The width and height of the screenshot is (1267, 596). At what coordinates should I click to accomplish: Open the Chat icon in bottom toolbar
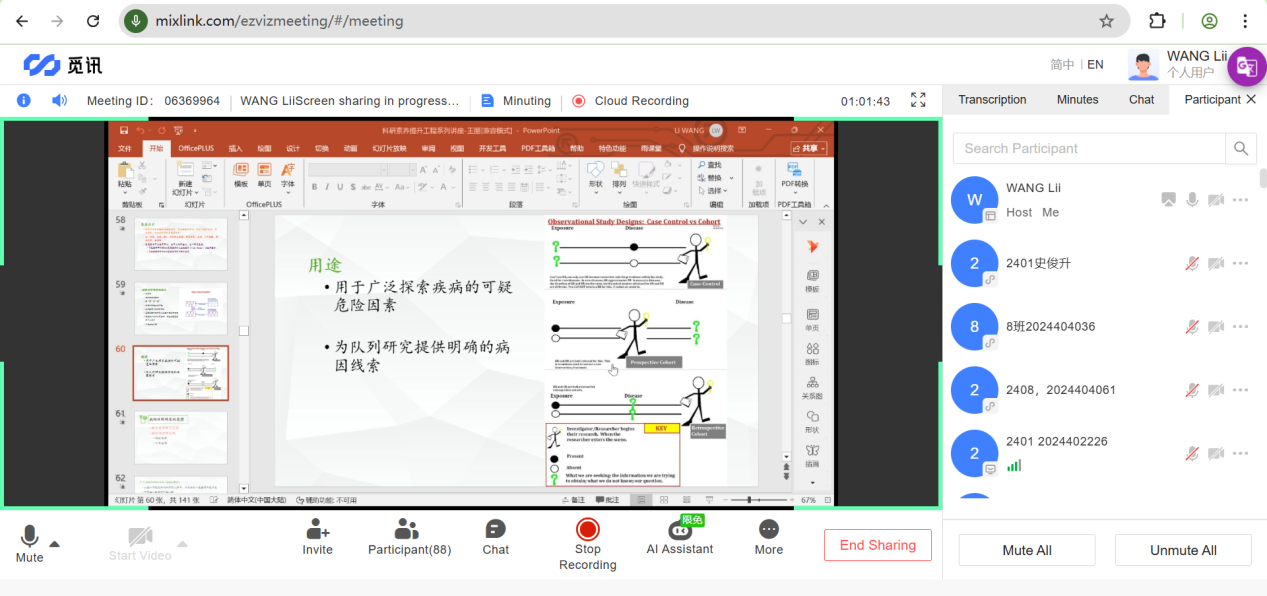pos(495,530)
